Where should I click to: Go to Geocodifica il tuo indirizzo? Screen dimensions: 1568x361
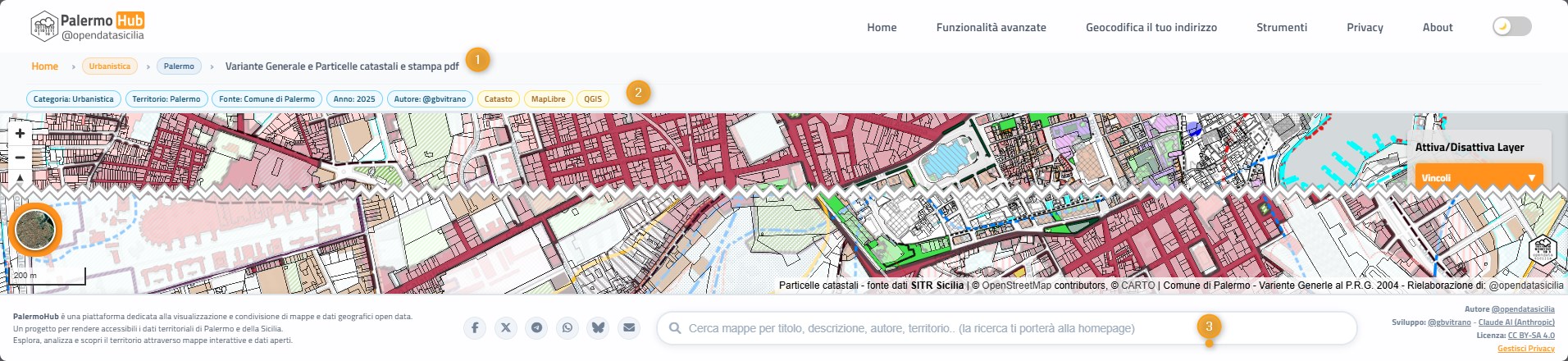pyautogui.click(x=1151, y=27)
